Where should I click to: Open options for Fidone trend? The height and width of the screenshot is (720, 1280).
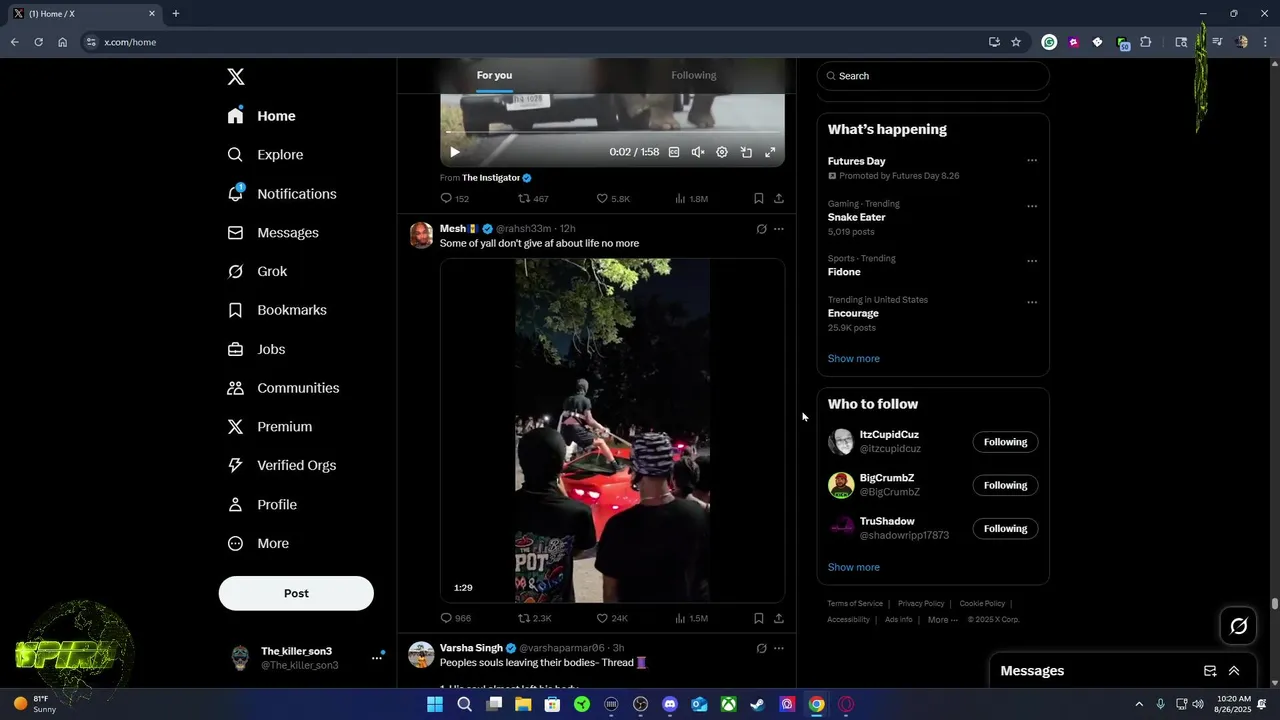point(1032,261)
